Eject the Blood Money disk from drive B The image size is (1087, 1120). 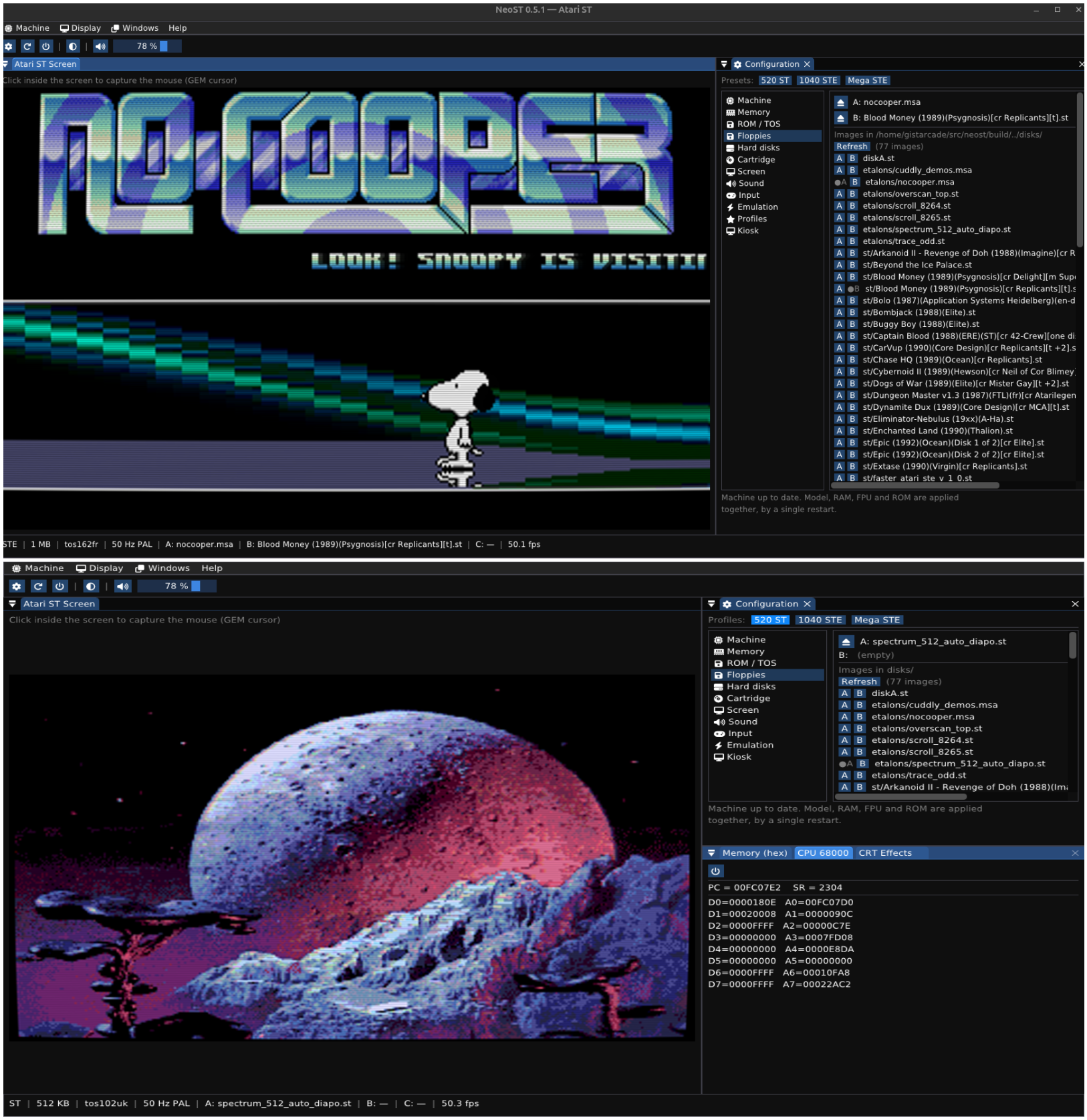[x=841, y=118]
